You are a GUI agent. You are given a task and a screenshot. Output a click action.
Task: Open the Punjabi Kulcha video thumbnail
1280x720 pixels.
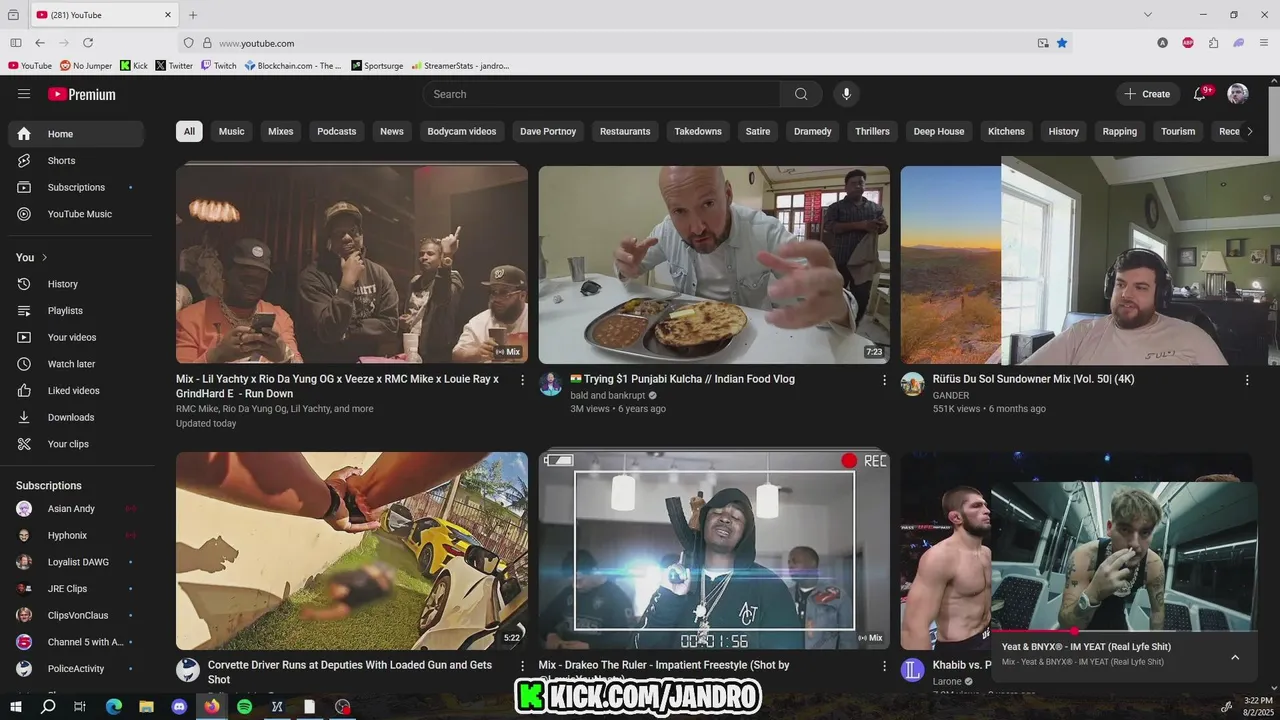[x=714, y=264]
